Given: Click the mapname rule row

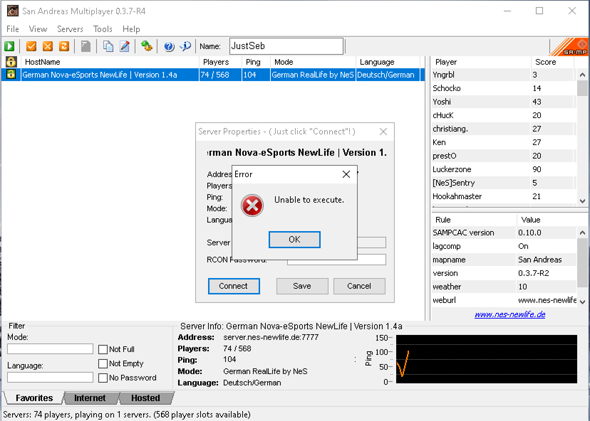Looking at the screenshot, I should click(x=504, y=260).
